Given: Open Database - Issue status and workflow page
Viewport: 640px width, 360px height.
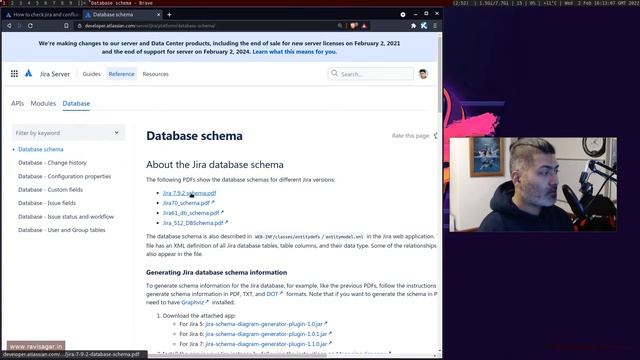Looking at the screenshot, I should point(66,217).
